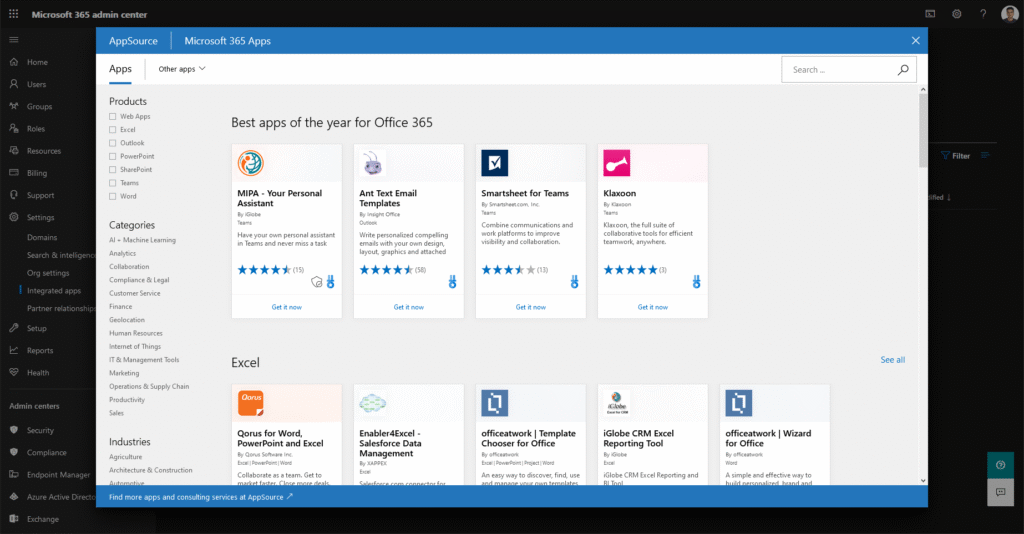
Task: Click Get it now for Ant Text
Action: click(409, 307)
